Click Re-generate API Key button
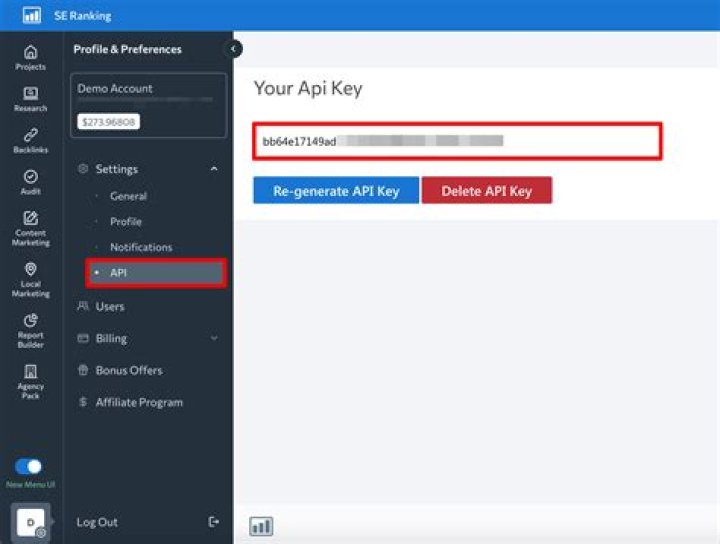The height and width of the screenshot is (544, 720). click(336, 190)
